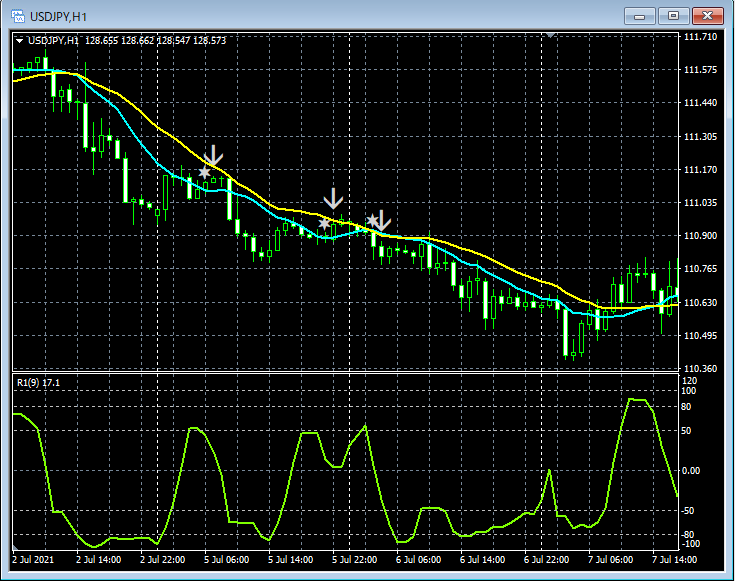Click the 110.900 price scale label
This screenshot has width=736, height=581.
click(x=700, y=236)
